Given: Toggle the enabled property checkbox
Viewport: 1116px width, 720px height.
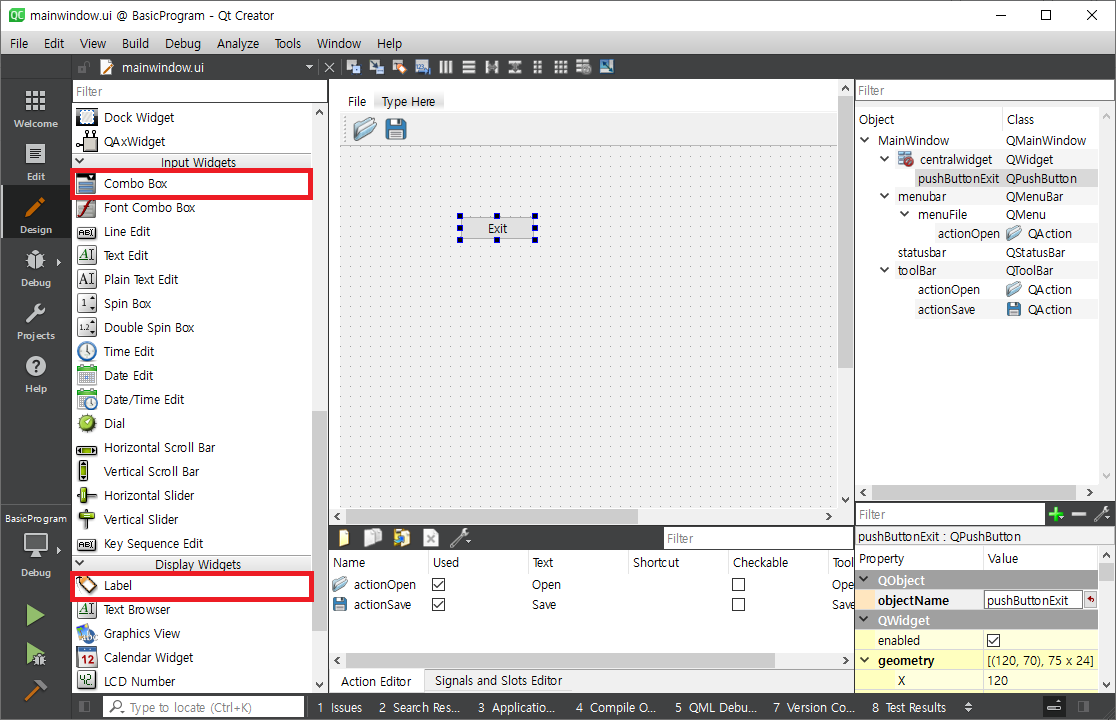Looking at the screenshot, I should click(994, 640).
